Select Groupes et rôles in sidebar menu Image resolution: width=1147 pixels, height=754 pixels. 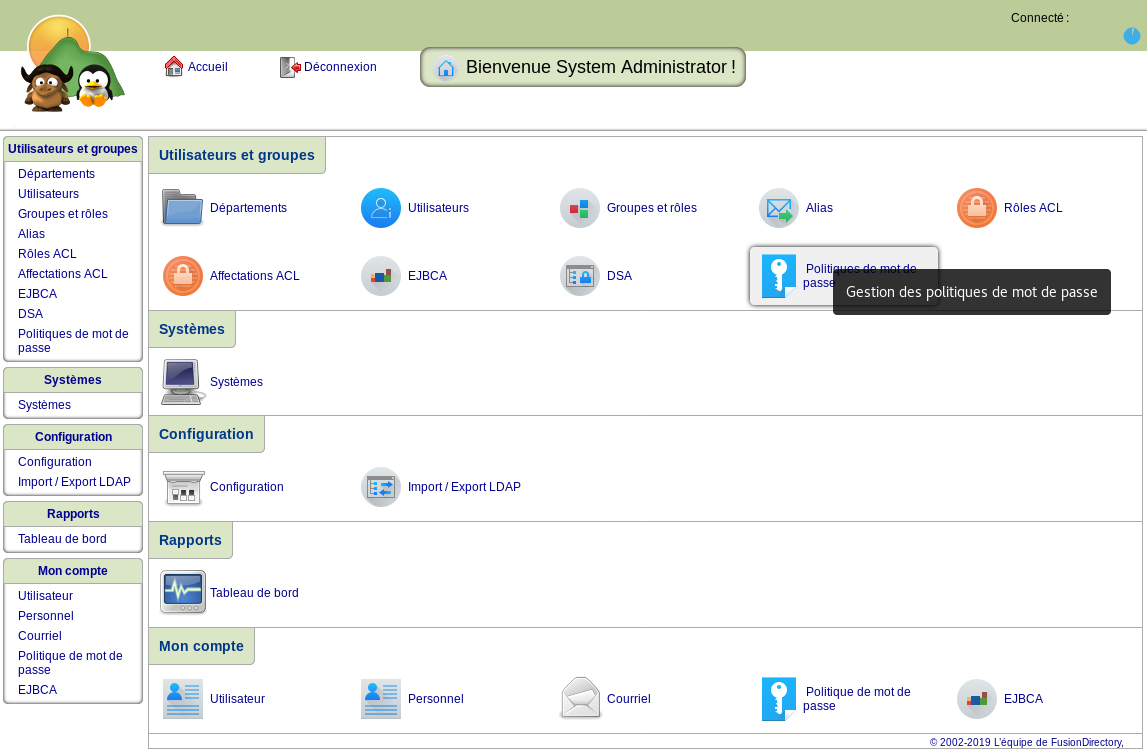tap(62, 214)
